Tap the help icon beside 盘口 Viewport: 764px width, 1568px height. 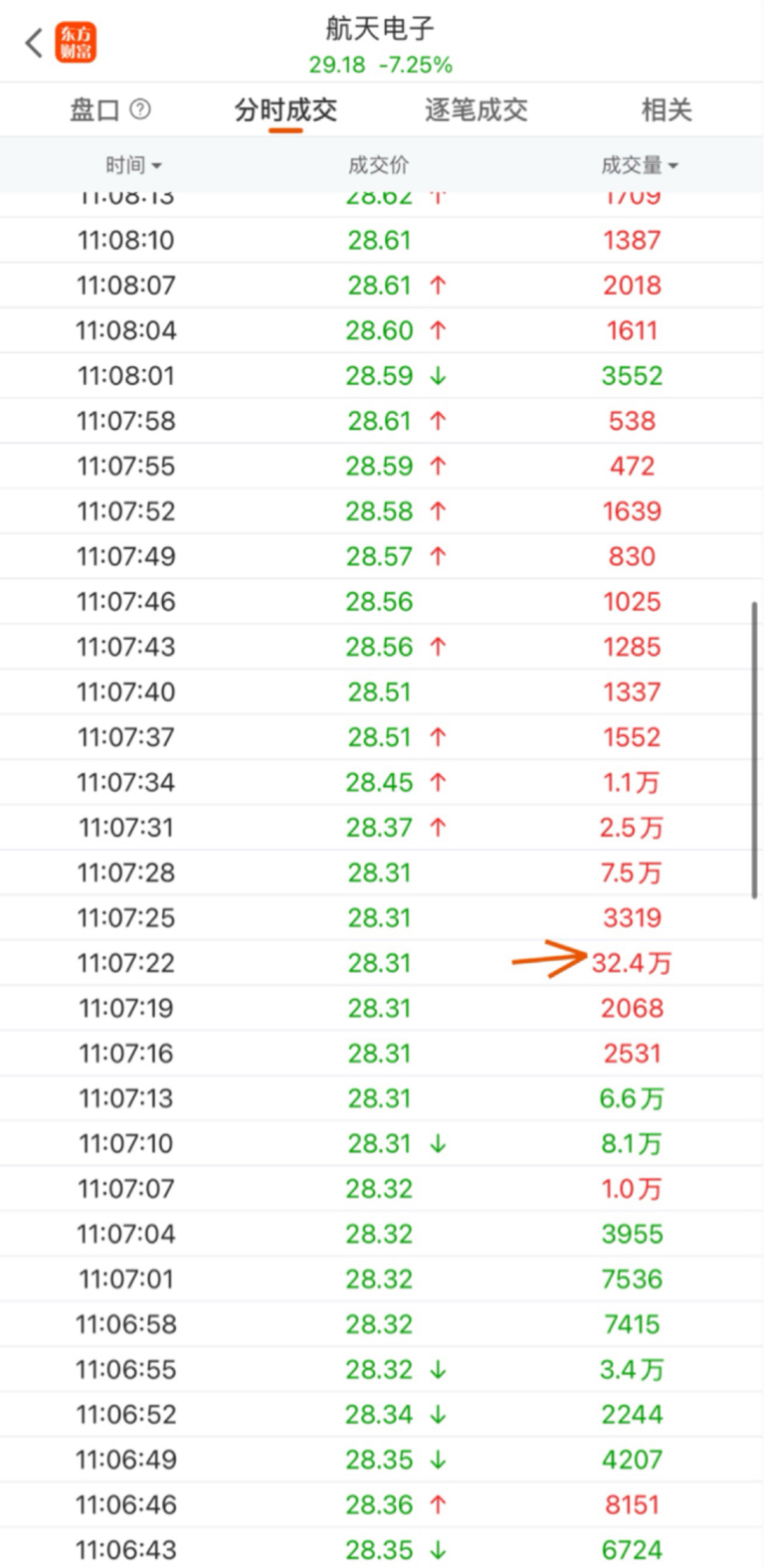click(x=140, y=109)
